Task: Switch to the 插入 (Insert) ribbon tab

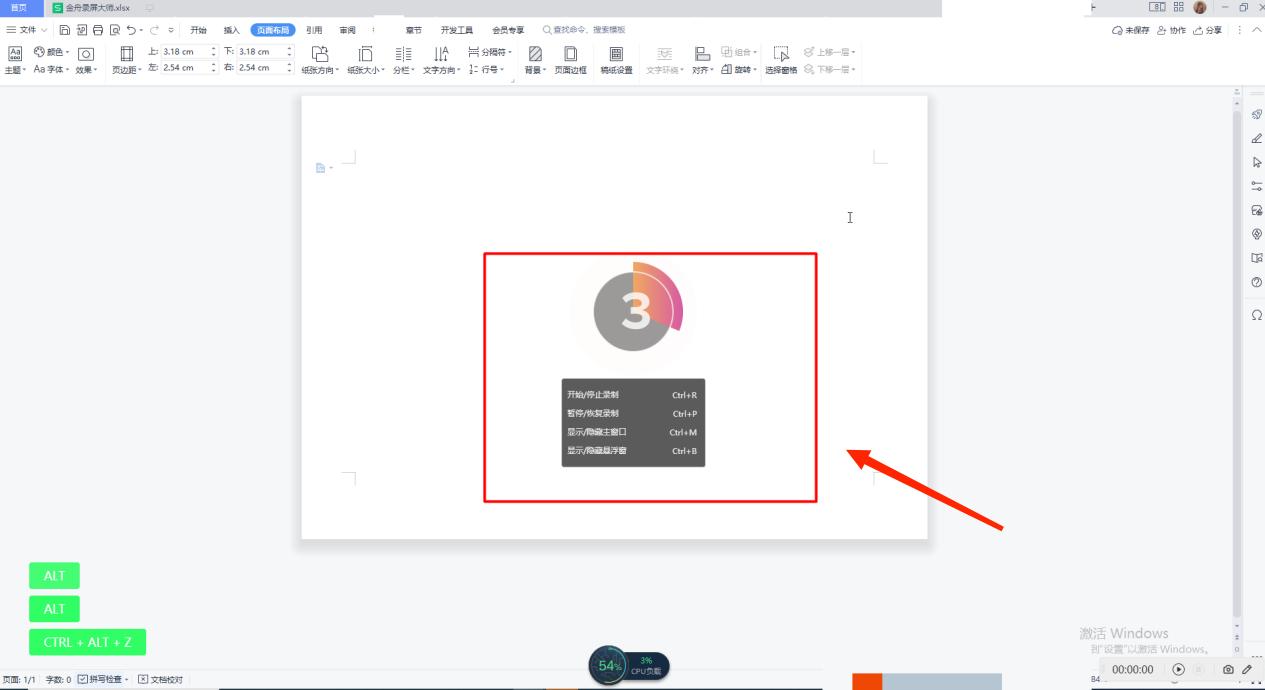Action: point(231,30)
